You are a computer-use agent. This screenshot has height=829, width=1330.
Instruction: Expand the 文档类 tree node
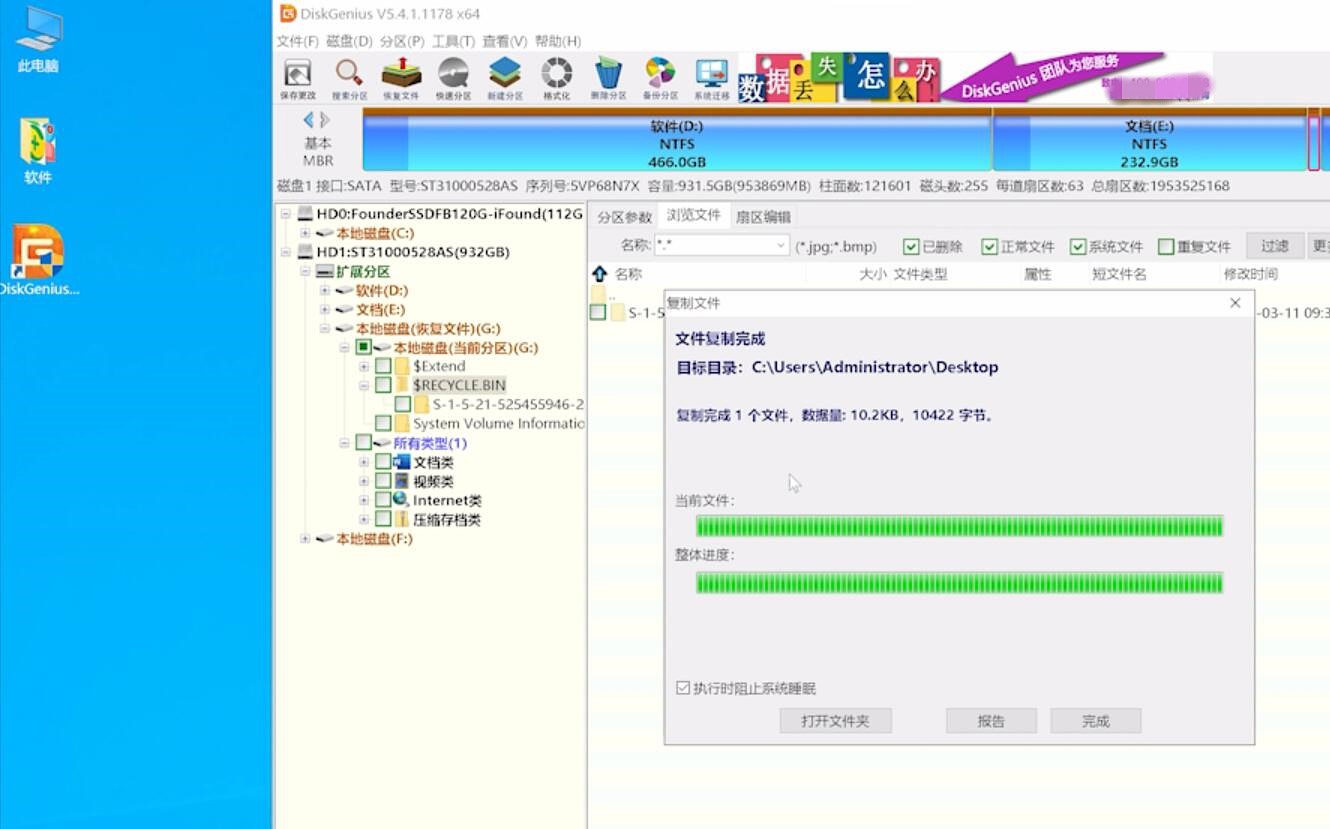[x=364, y=462]
